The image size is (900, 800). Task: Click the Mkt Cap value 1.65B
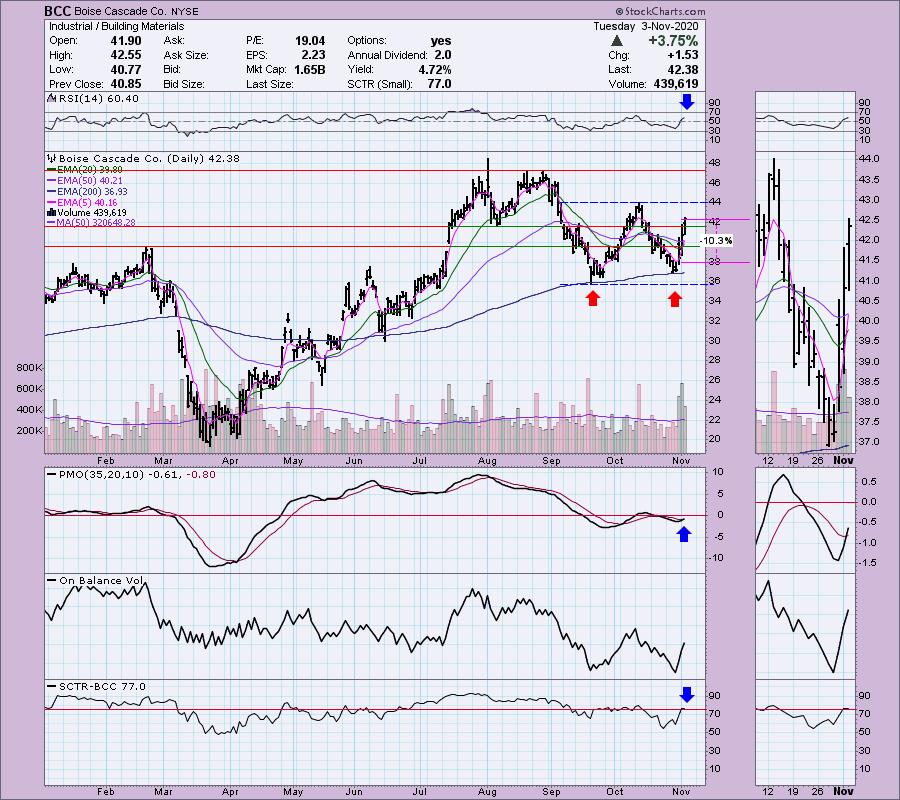[309, 69]
